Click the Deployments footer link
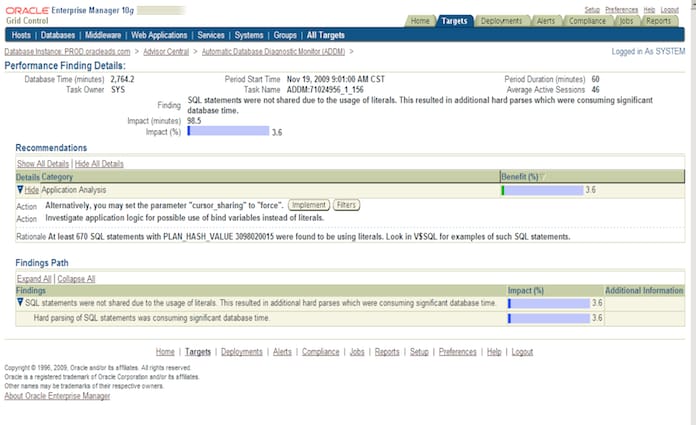 tap(242, 352)
